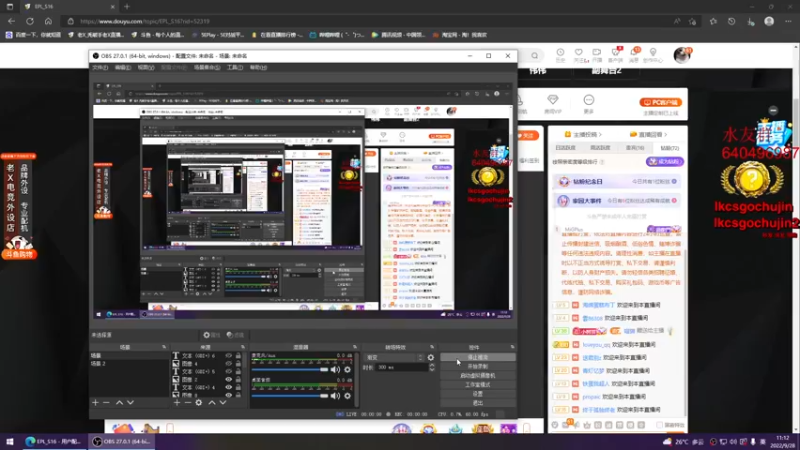The image size is (800, 450).
Task: Move the scene down in the Scenes list
Action: coord(131,403)
